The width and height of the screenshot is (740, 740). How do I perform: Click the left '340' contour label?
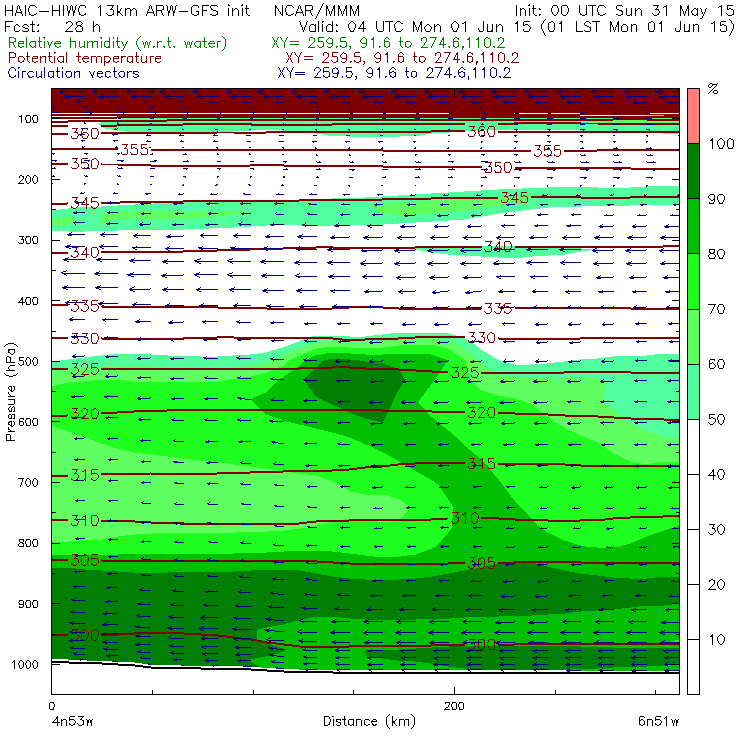pos(85,252)
